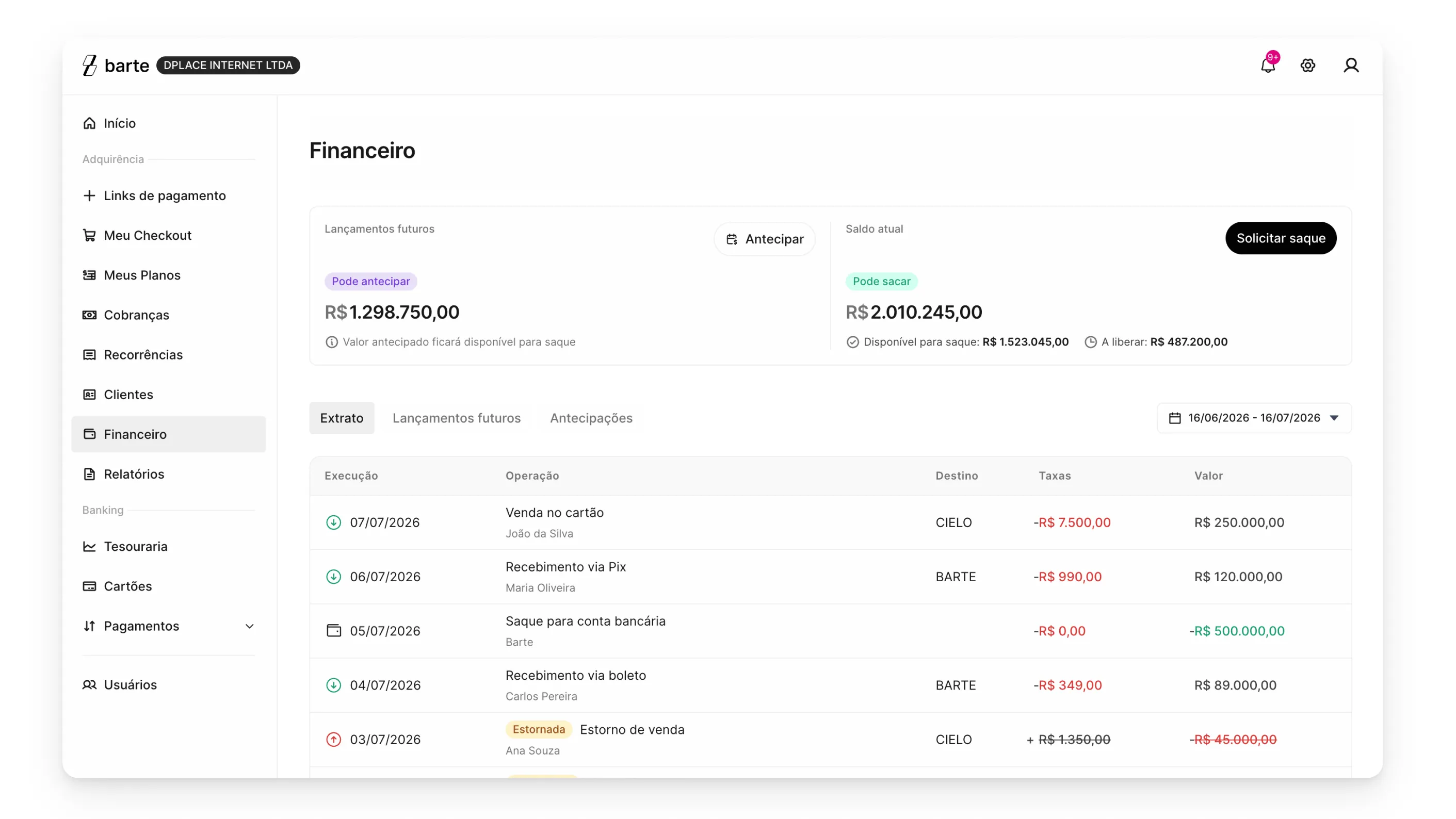Click the clock icon beside A liberar
1456x819 pixels.
click(1090, 342)
